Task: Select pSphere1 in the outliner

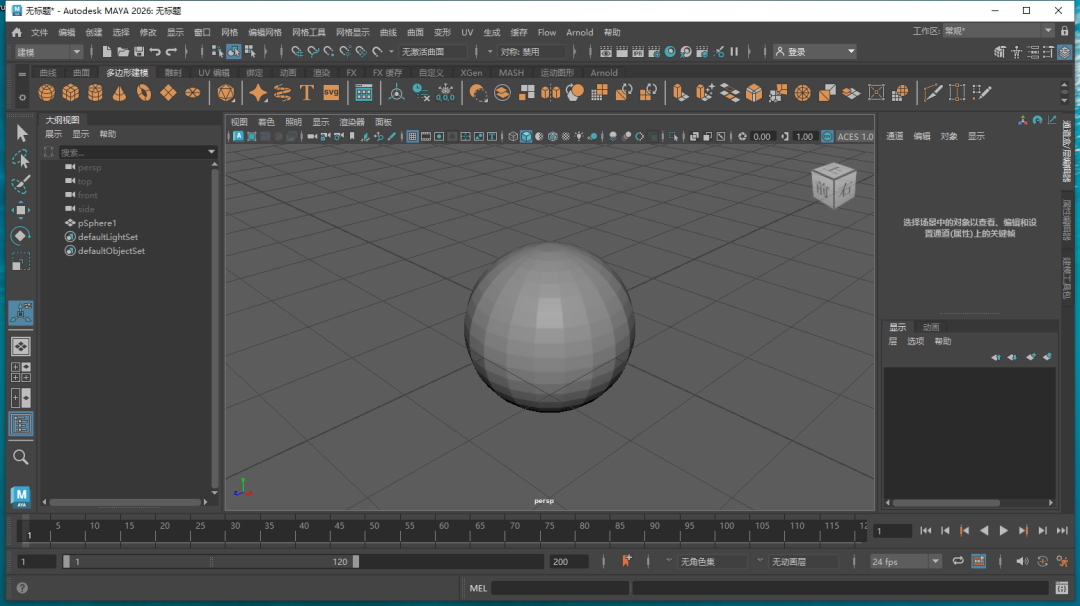Action: [x=97, y=223]
